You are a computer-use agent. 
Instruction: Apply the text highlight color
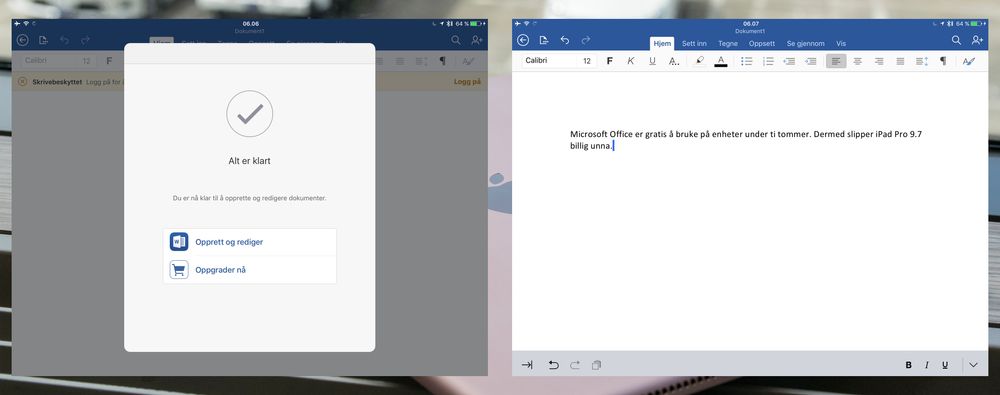click(700, 61)
